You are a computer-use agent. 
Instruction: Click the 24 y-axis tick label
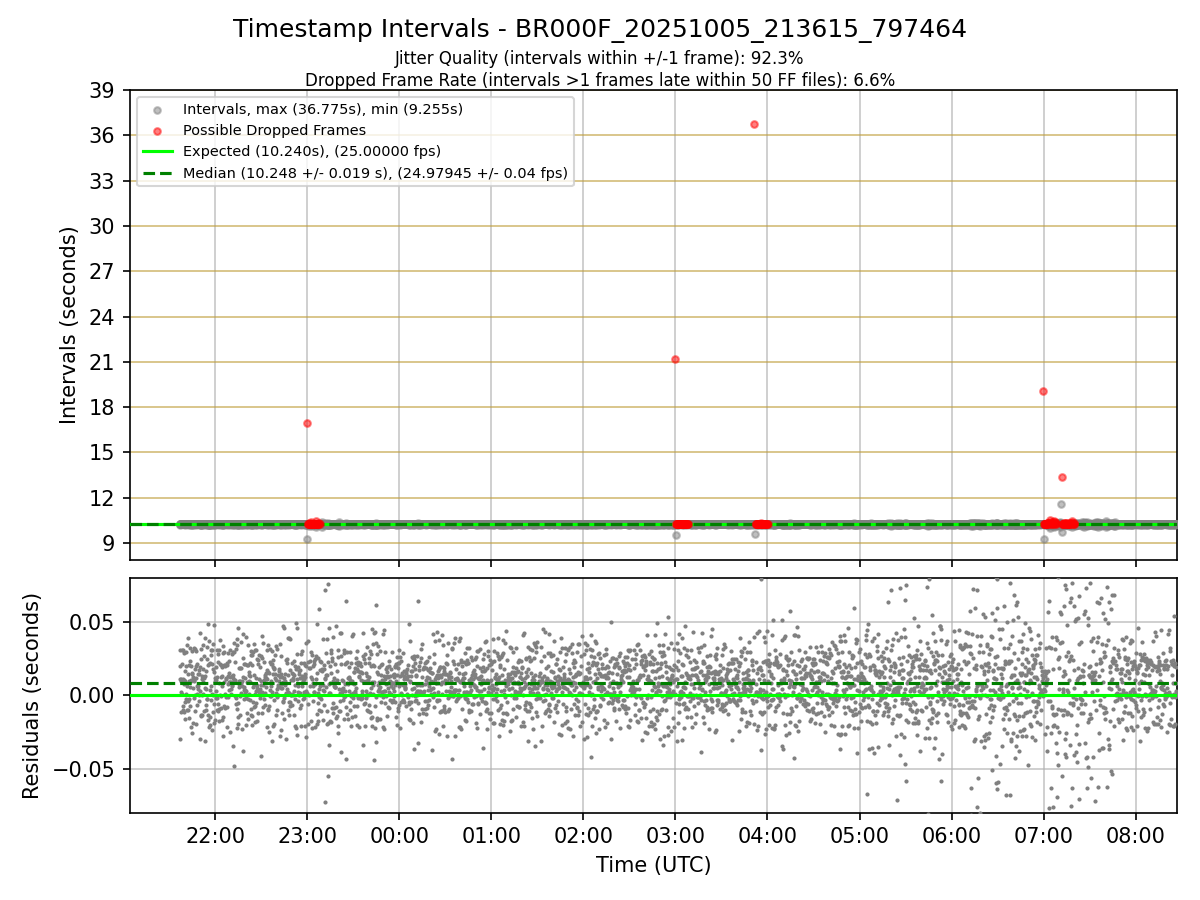click(102, 317)
